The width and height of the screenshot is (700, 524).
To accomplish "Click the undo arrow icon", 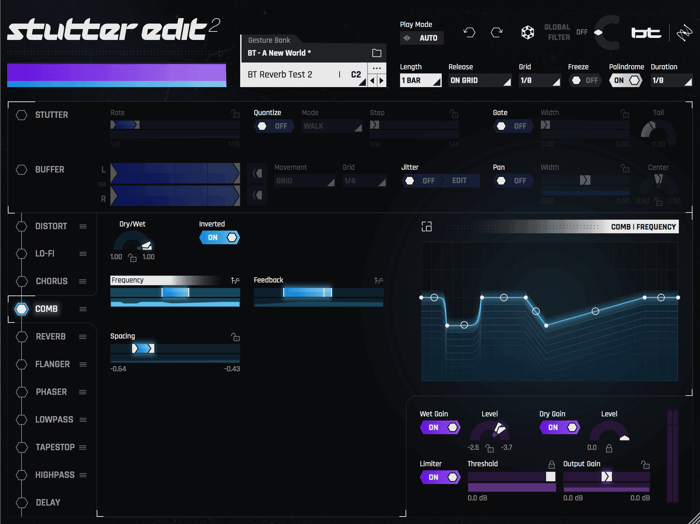I will click(469, 33).
